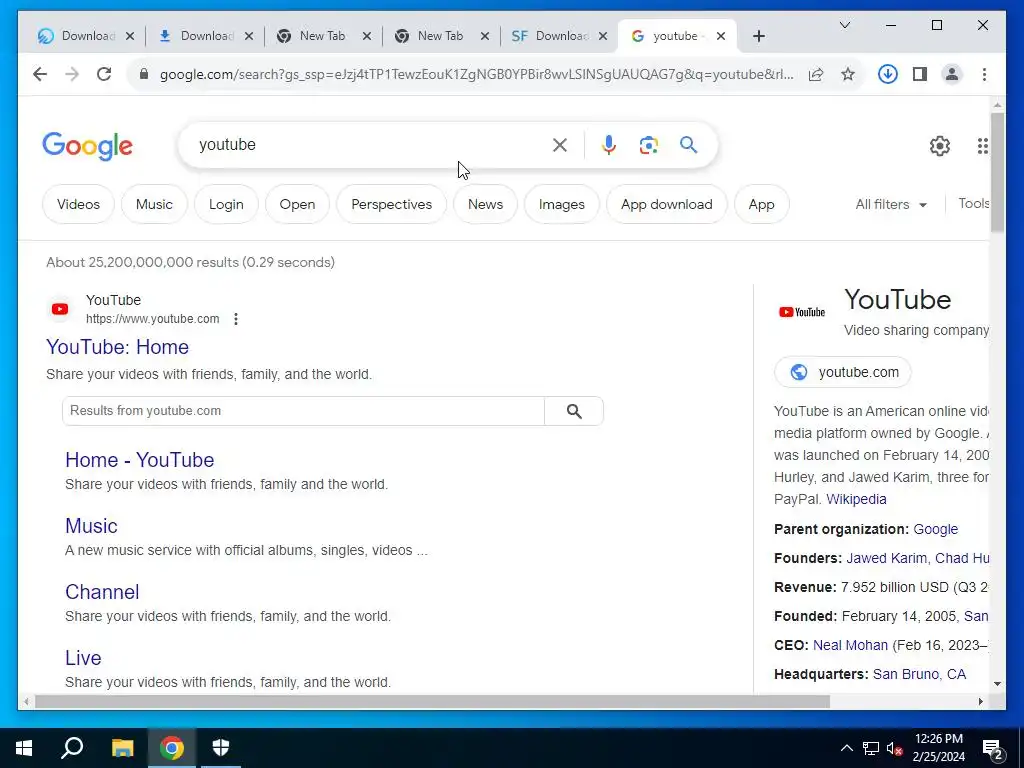Viewport: 1024px width, 768px height.
Task: Go back using the browser back arrow
Action: tap(40, 74)
